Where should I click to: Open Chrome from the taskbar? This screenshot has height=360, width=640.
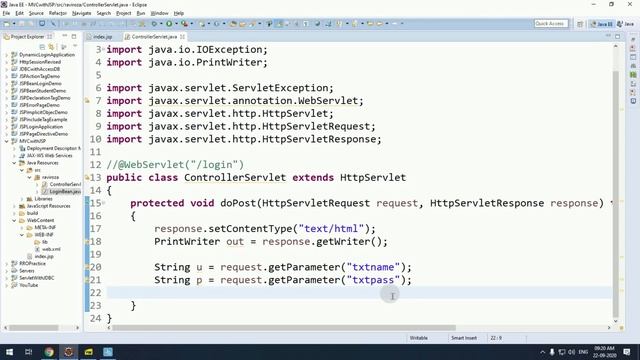(49, 352)
